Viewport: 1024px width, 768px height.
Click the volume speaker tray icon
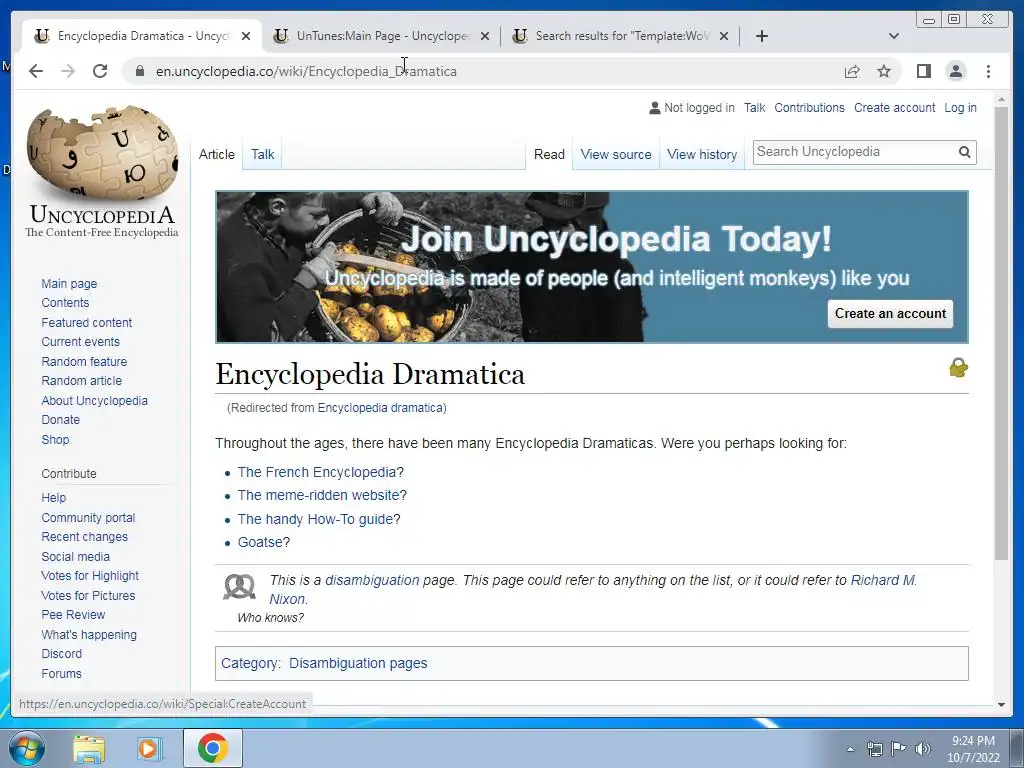pos(922,749)
